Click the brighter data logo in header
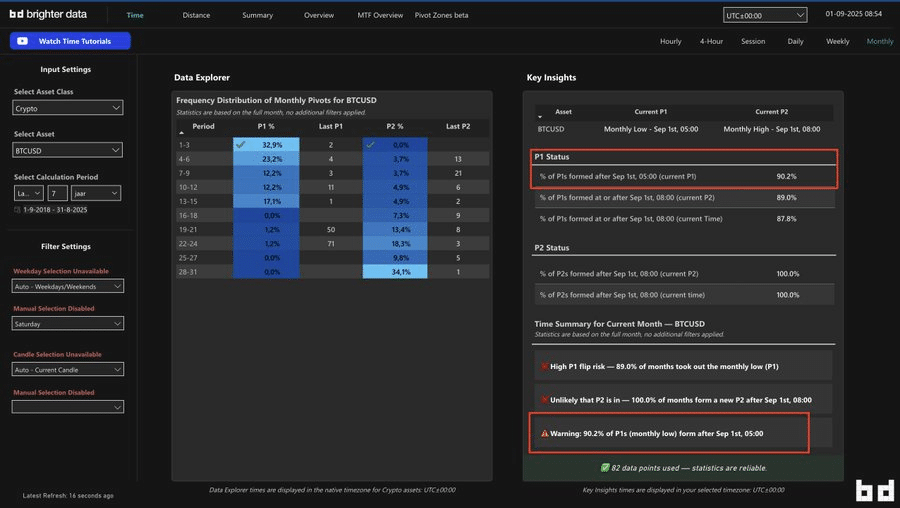 click(49, 15)
